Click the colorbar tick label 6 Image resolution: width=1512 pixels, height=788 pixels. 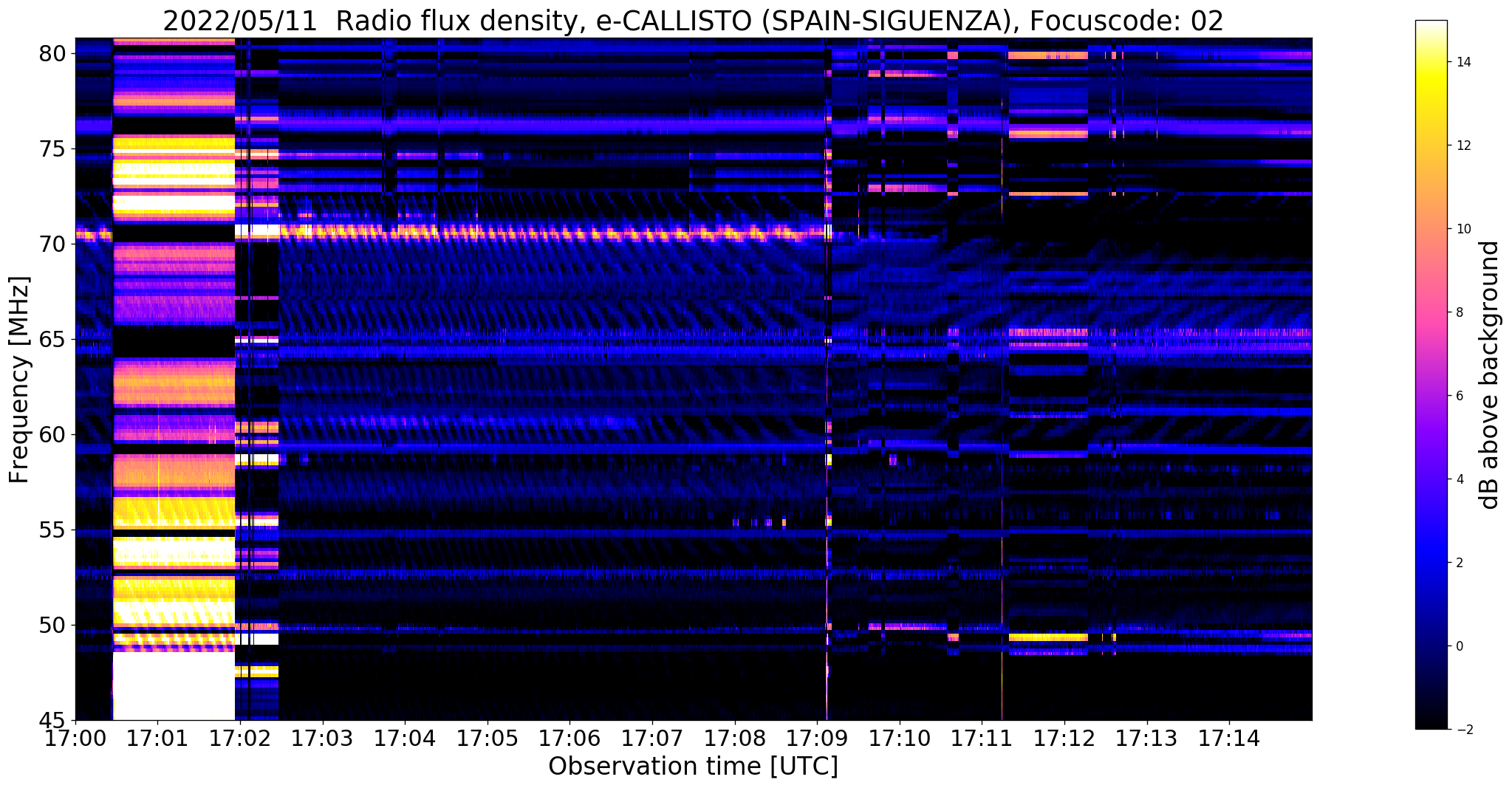point(1459,396)
